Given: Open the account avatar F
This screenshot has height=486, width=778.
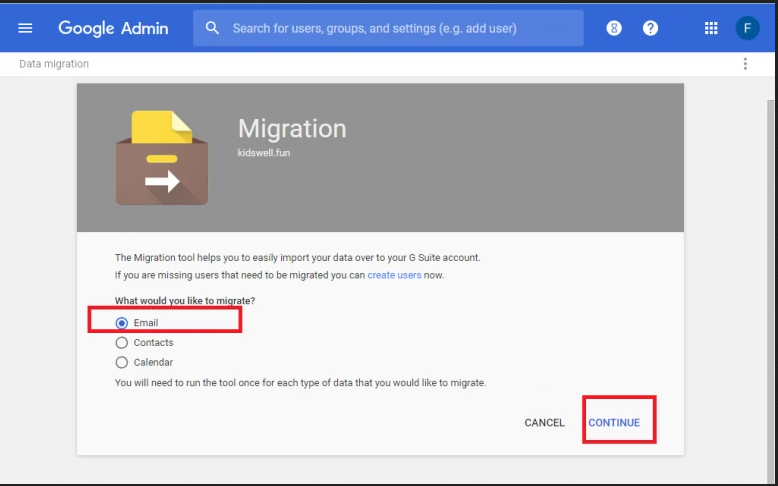Looking at the screenshot, I should [747, 28].
